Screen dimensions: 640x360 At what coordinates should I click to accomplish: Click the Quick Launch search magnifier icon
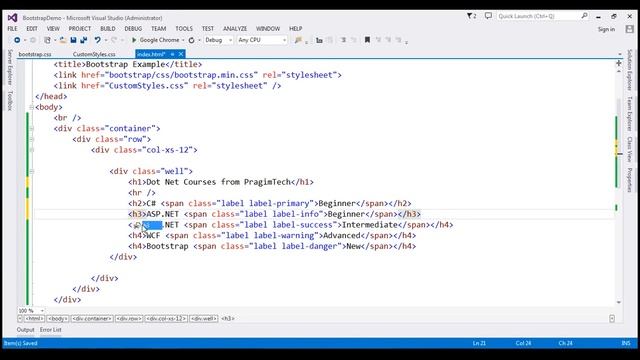point(584,16)
